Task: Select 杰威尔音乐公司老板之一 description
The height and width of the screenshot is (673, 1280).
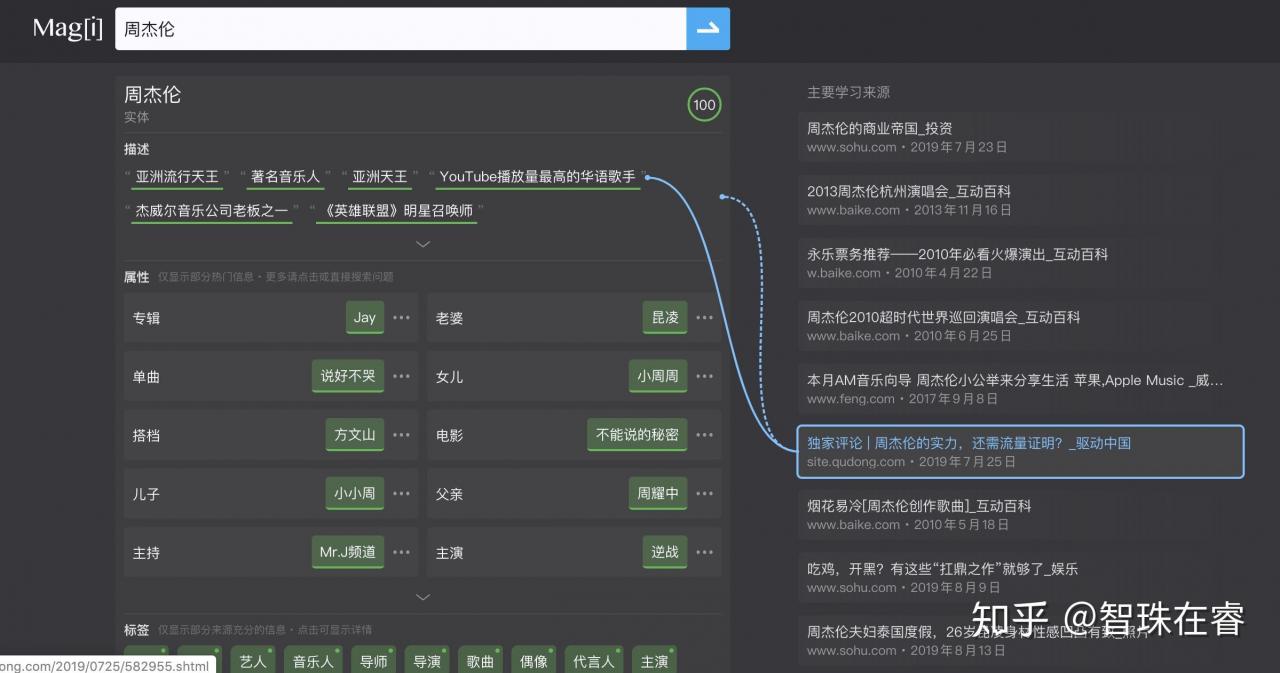Action: [212, 211]
